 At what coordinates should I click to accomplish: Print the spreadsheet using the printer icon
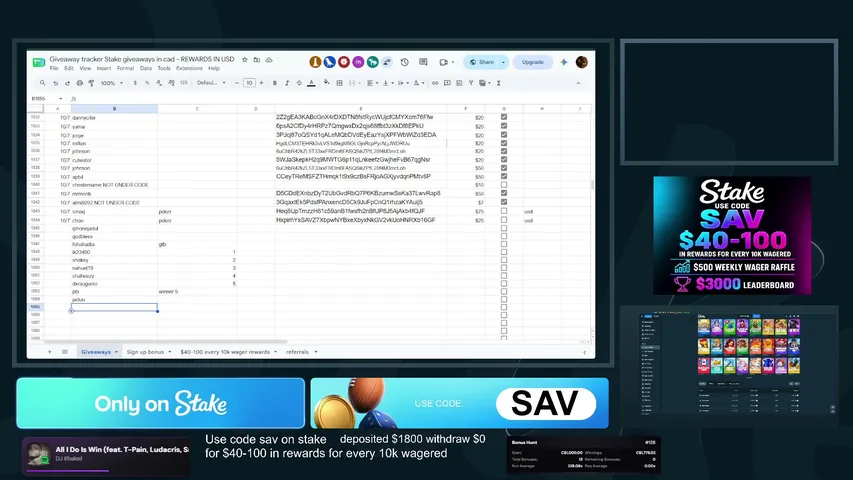click(79, 83)
